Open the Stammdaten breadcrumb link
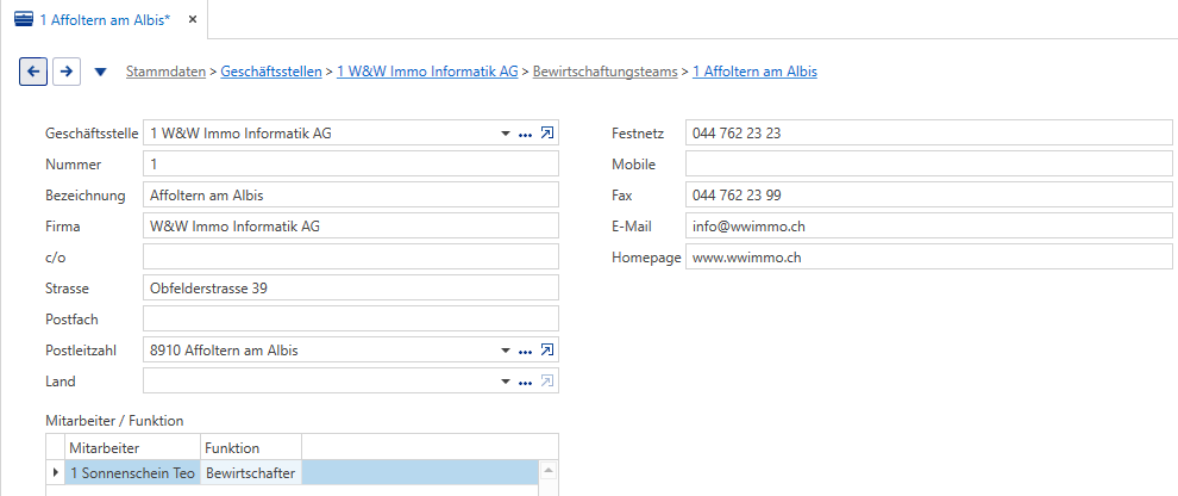Screen dimensions: 1178x496 [x=166, y=71]
